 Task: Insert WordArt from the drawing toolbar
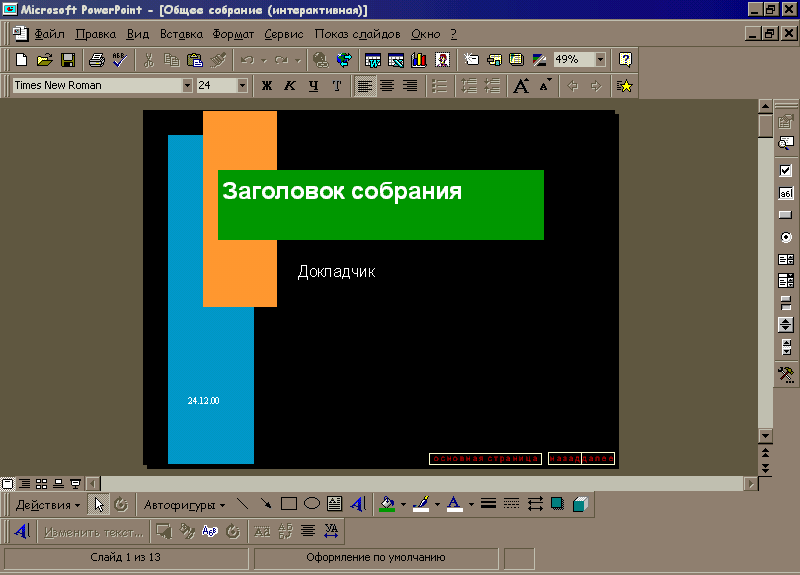pyautogui.click(x=358, y=505)
